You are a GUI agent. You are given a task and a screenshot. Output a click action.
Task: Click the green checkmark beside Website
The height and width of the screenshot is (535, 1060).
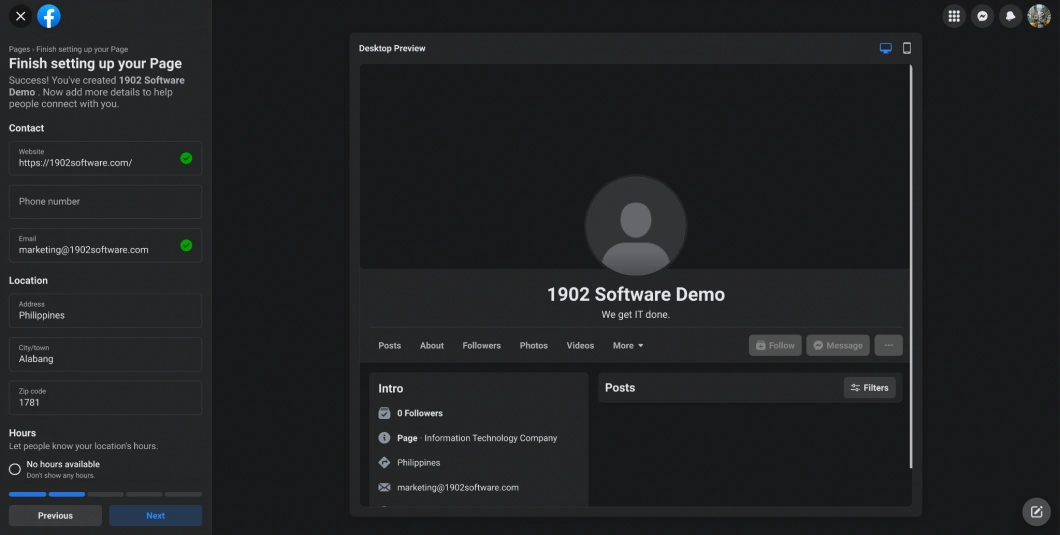click(x=186, y=158)
